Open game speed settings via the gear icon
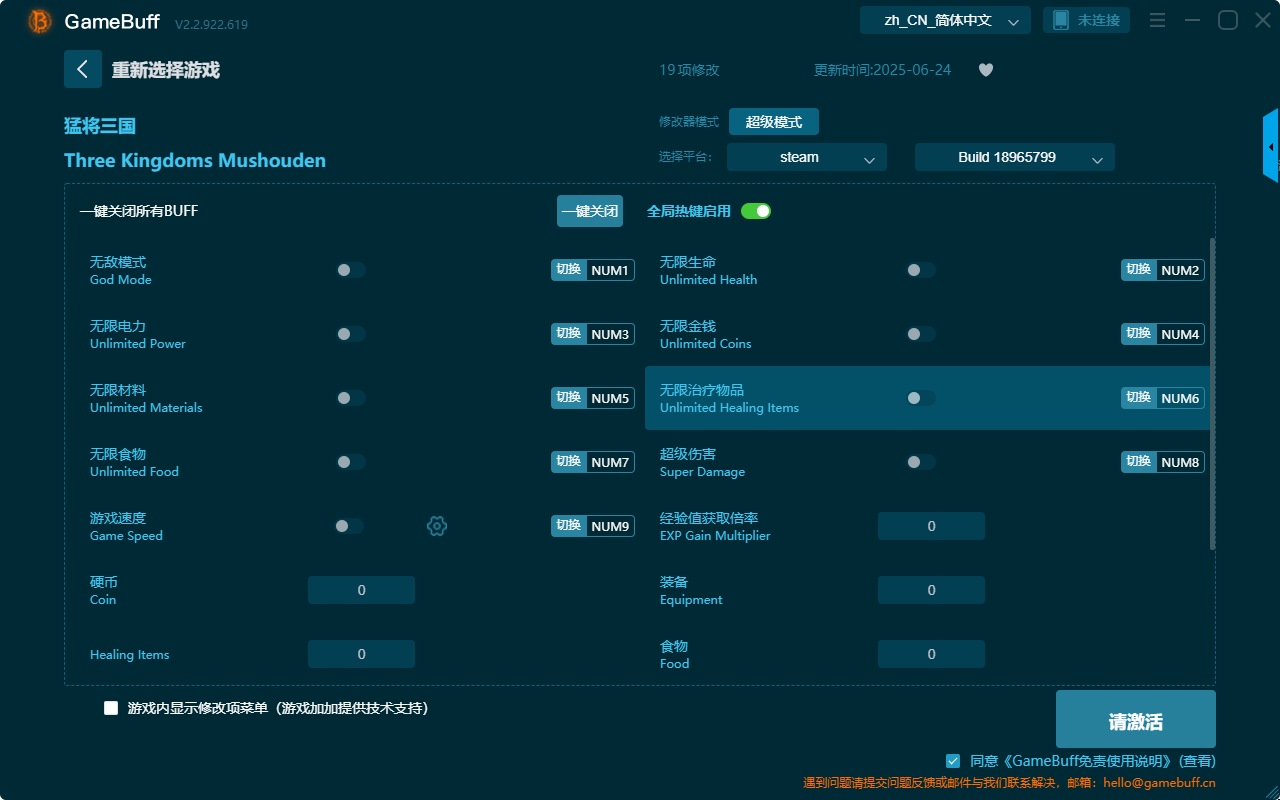The height and width of the screenshot is (800, 1280). (x=437, y=525)
